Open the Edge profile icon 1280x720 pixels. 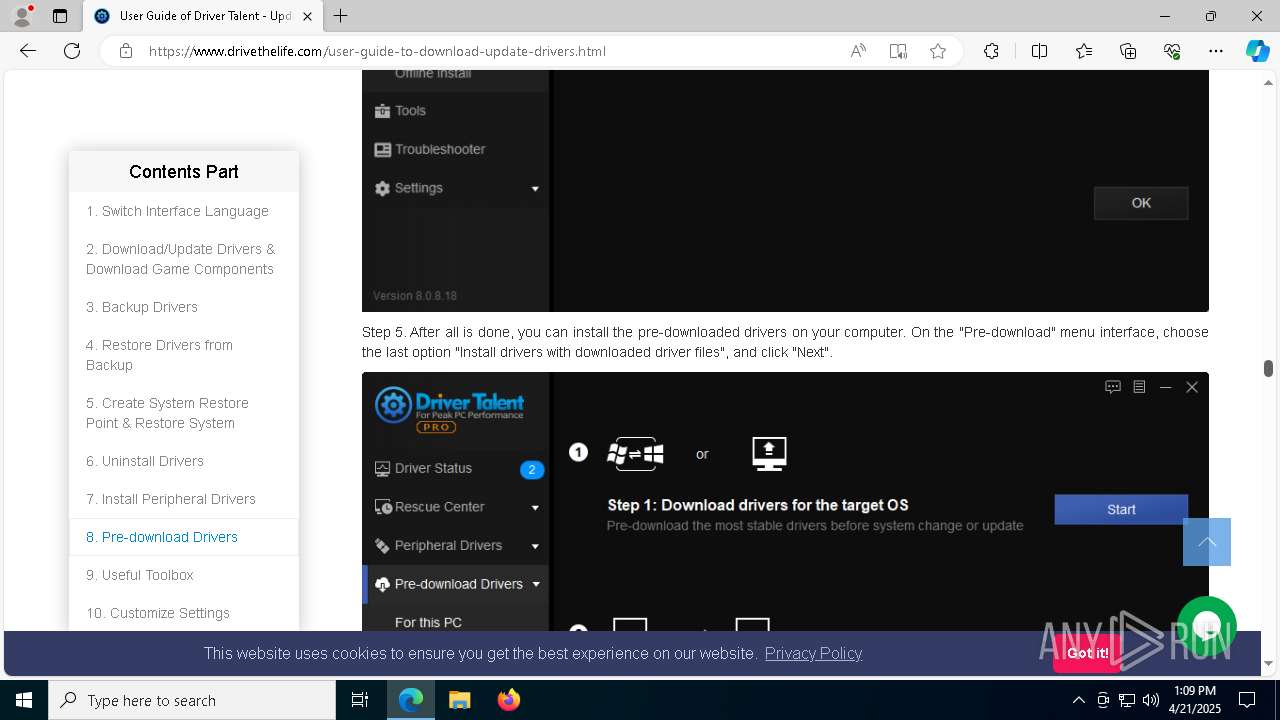click(x=22, y=16)
